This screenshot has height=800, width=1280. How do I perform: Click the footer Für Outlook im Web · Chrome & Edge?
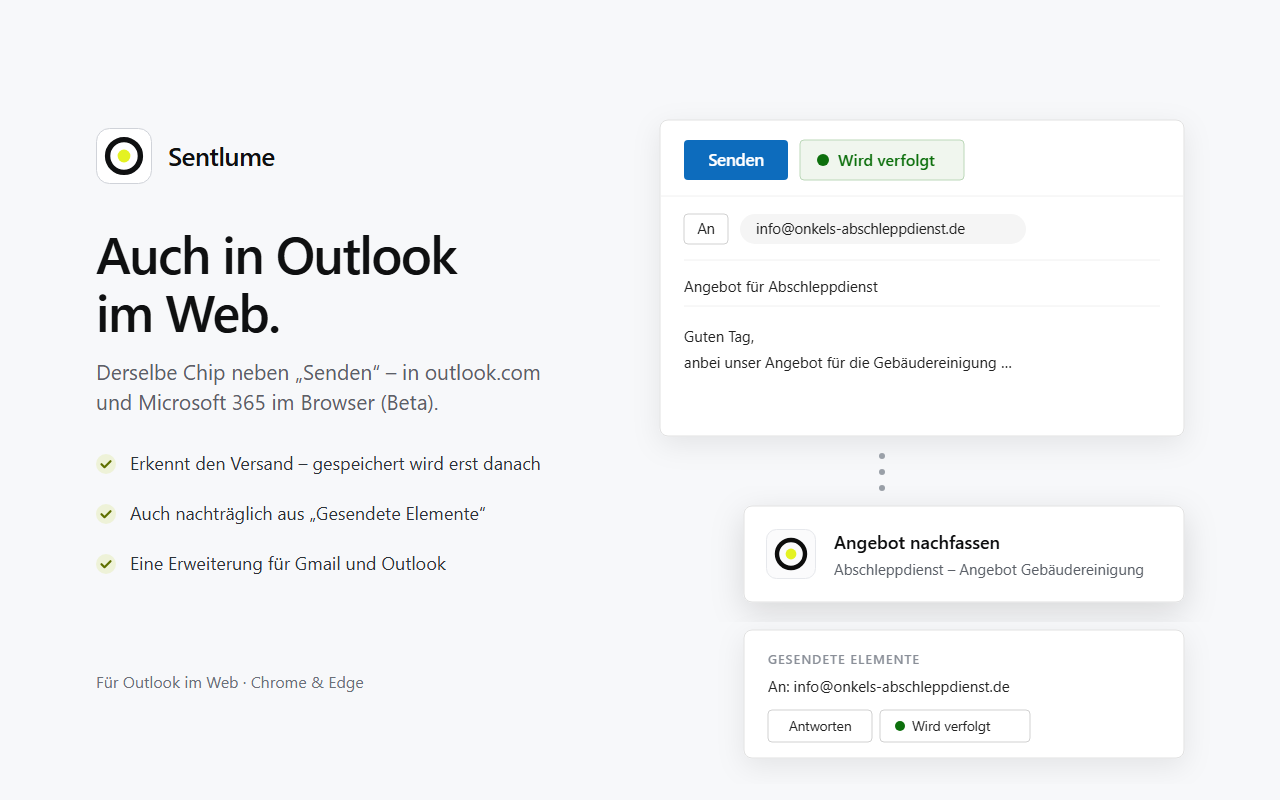[x=230, y=683]
